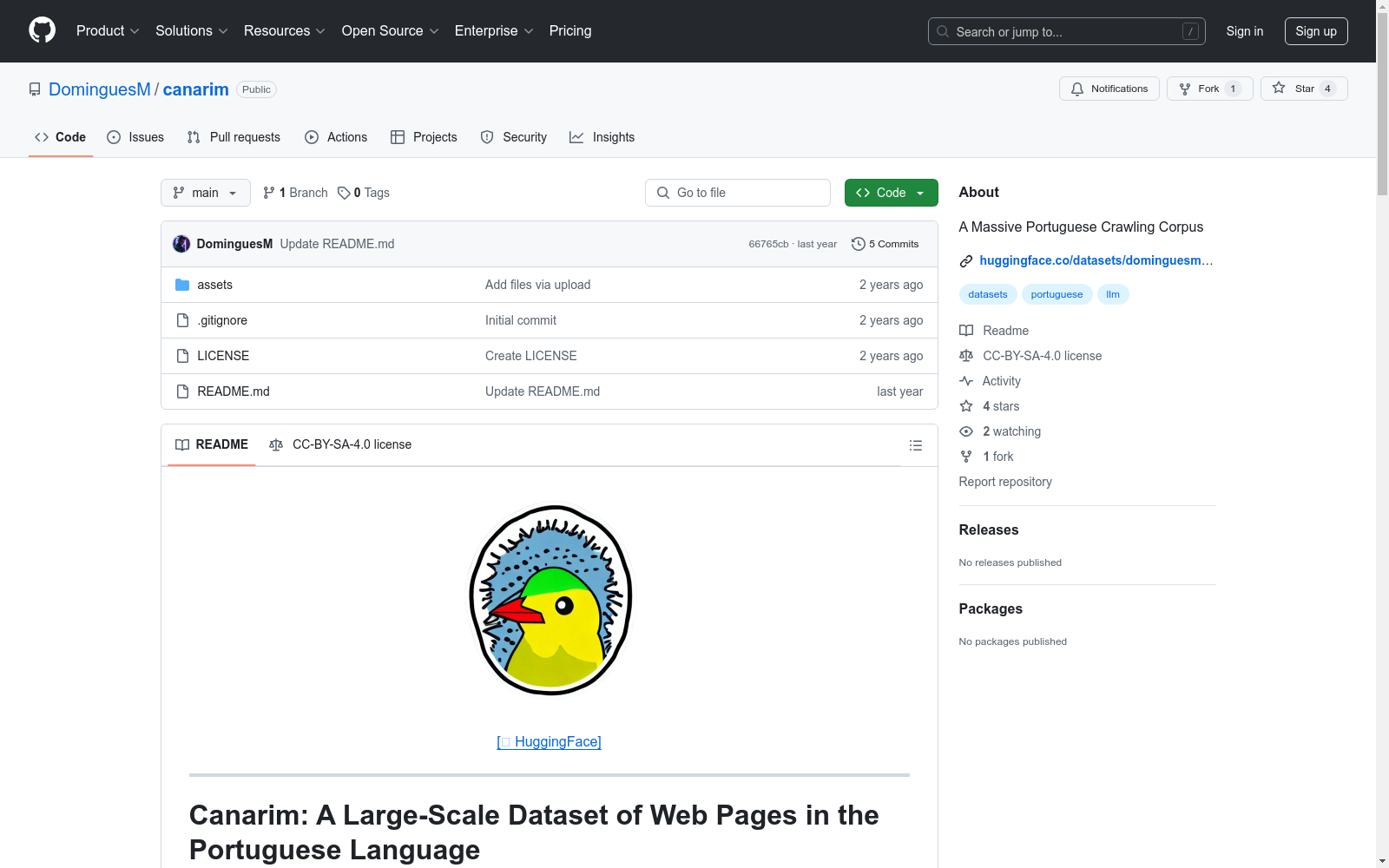Click the fork icon in Fork button
Viewport: 1389px width, 868px height.
(1185, 89)
